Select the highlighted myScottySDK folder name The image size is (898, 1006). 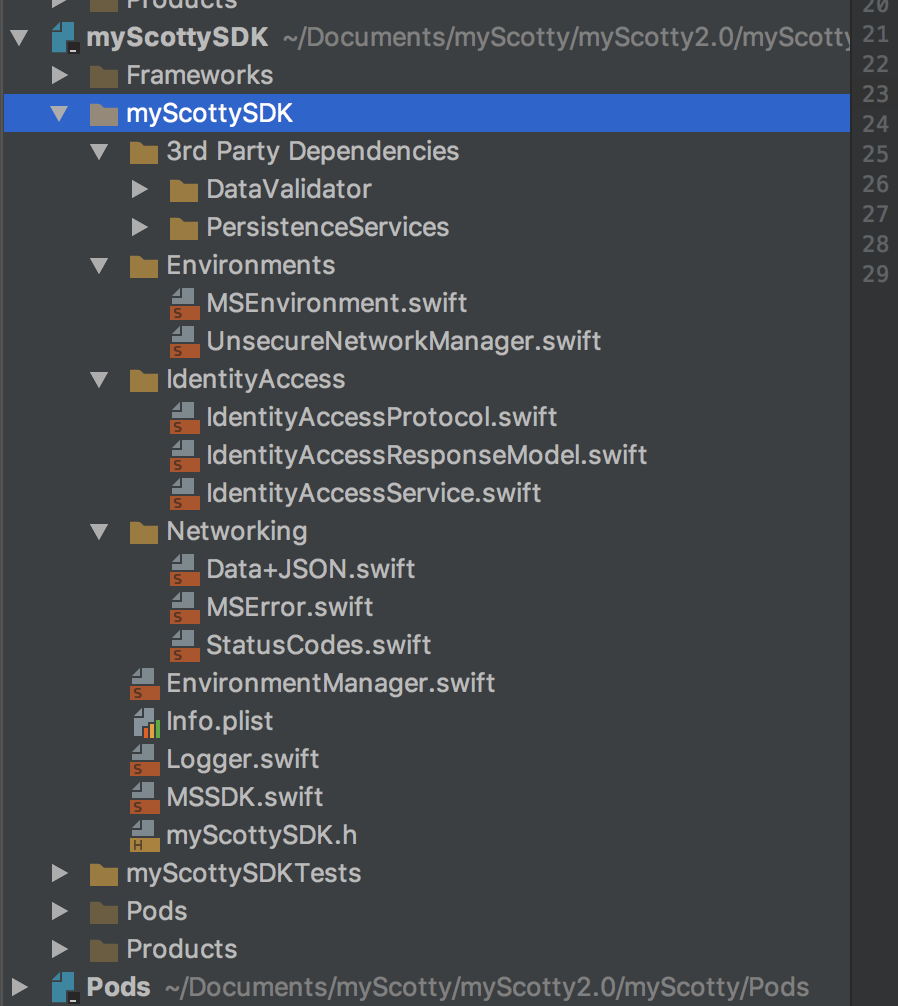[210, 114]
